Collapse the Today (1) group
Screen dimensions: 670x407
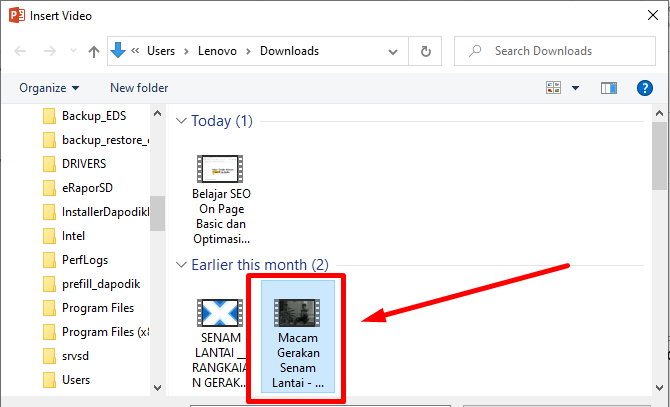coord(181,121)
